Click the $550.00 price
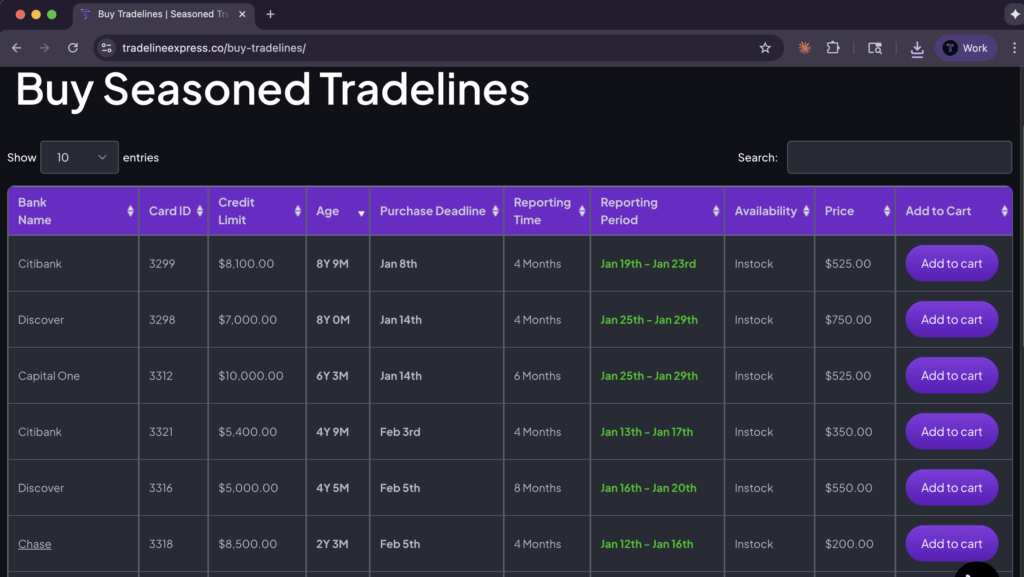This screenshot has width=1024, height=577. pos(848,488)
